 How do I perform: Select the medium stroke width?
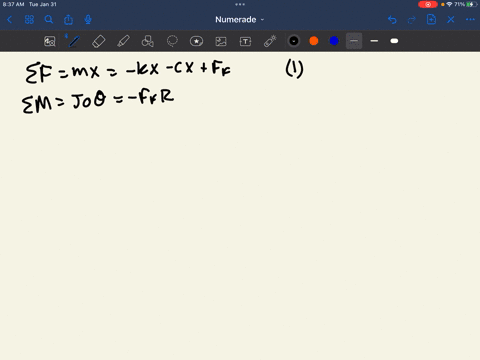point(374,41)
